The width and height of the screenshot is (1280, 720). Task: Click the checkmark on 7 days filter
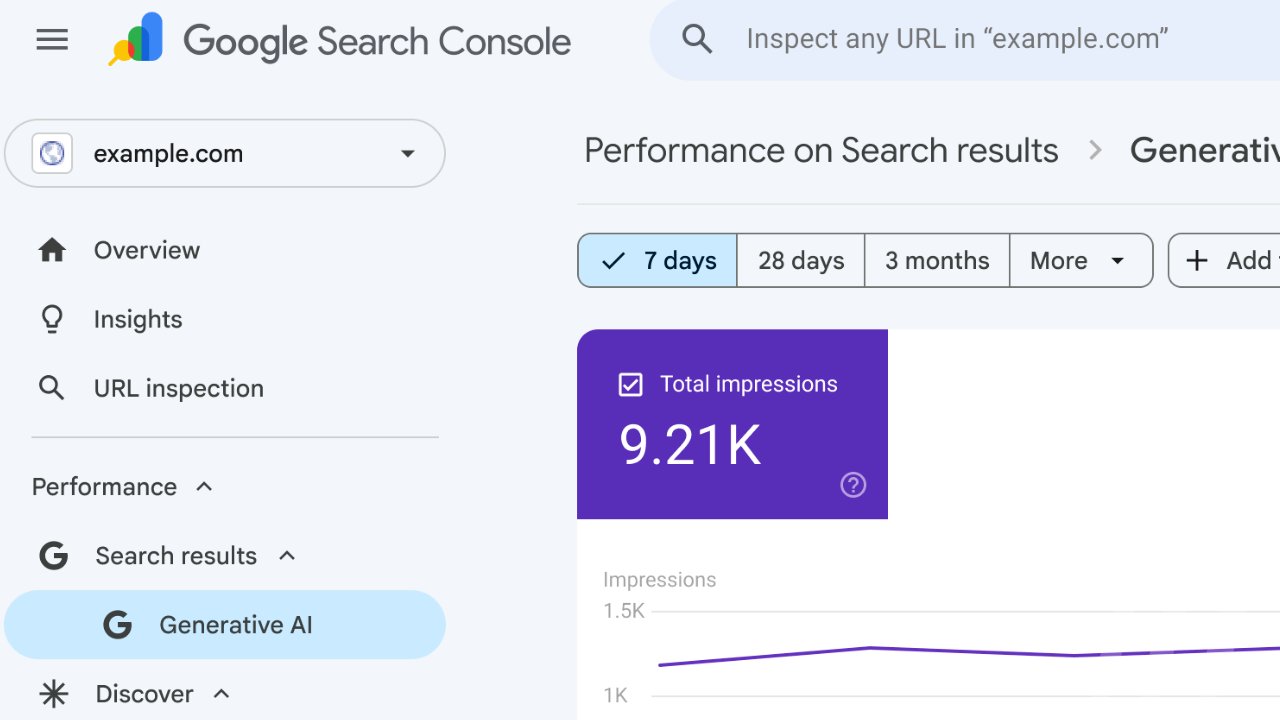pyautogui.click(x=613, y=261)
